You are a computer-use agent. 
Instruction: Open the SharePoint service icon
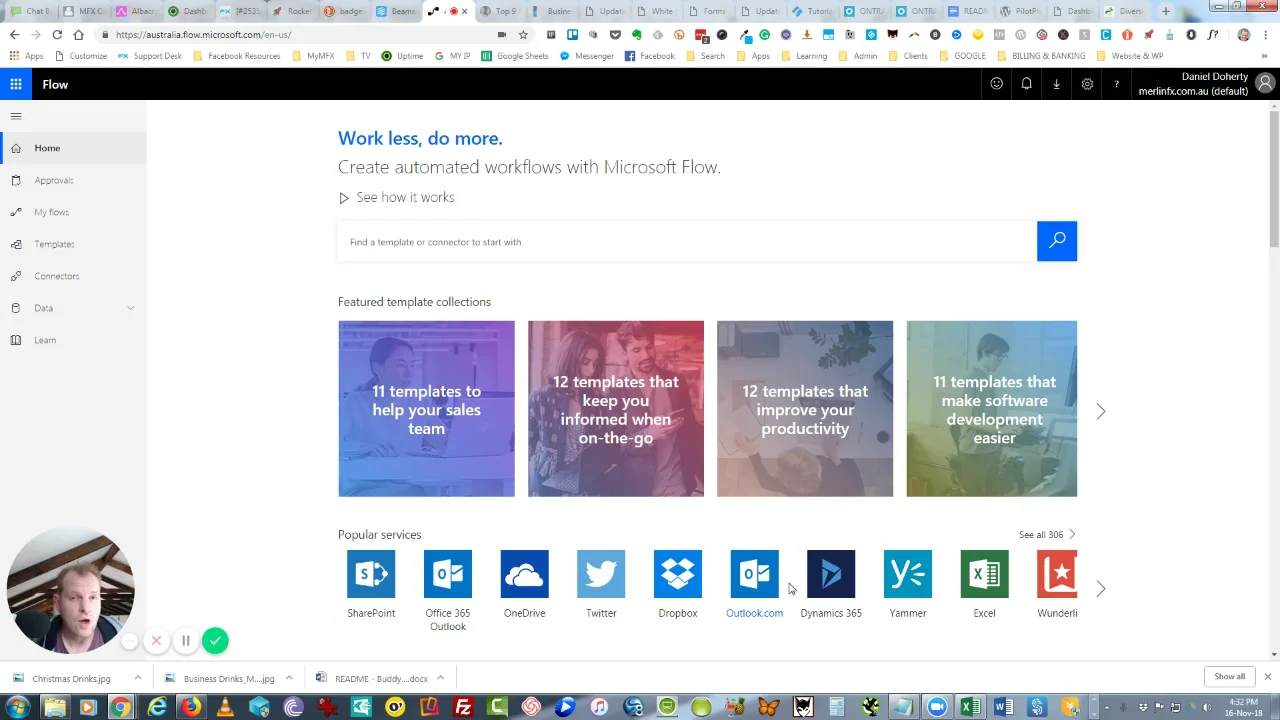[371, 574]
